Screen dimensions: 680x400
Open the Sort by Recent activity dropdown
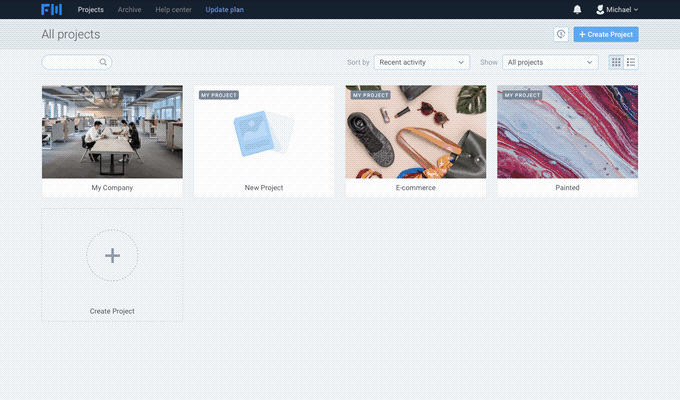click(x=422, y=62)
